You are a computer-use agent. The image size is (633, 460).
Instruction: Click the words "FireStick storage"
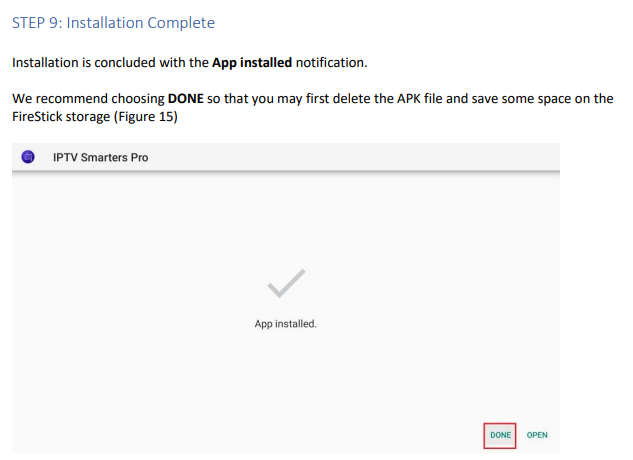tap(61, 117)
